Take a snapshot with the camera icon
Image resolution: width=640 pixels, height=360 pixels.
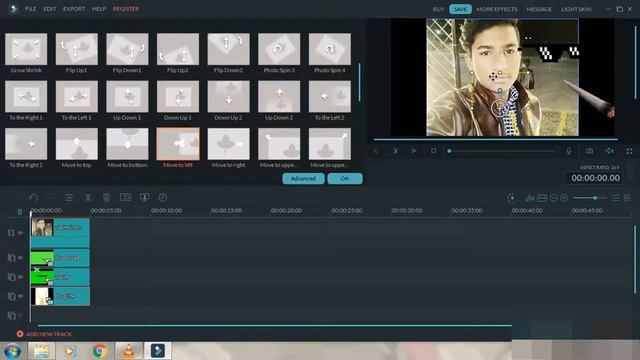pos(589,151)
